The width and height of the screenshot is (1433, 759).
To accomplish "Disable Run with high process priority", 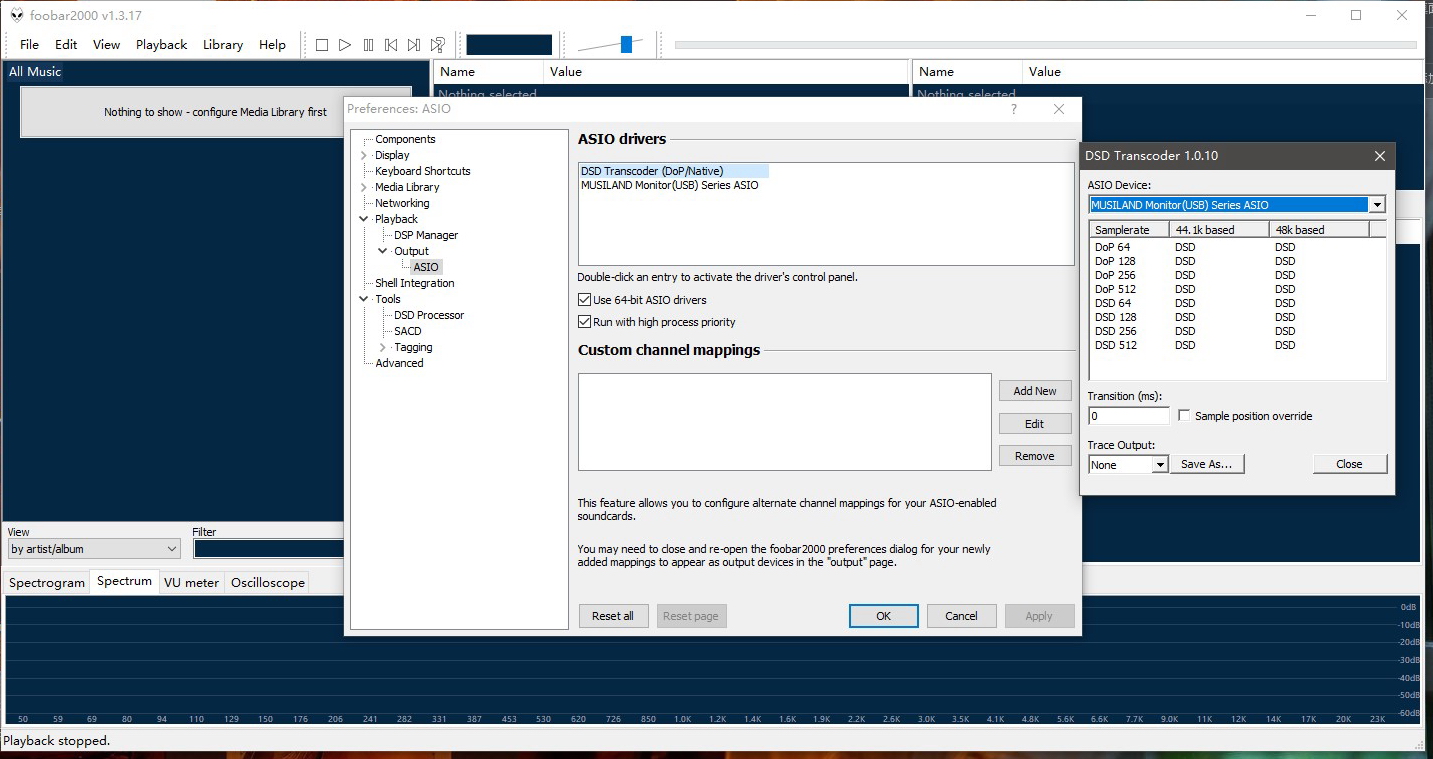I will (585, 322).
